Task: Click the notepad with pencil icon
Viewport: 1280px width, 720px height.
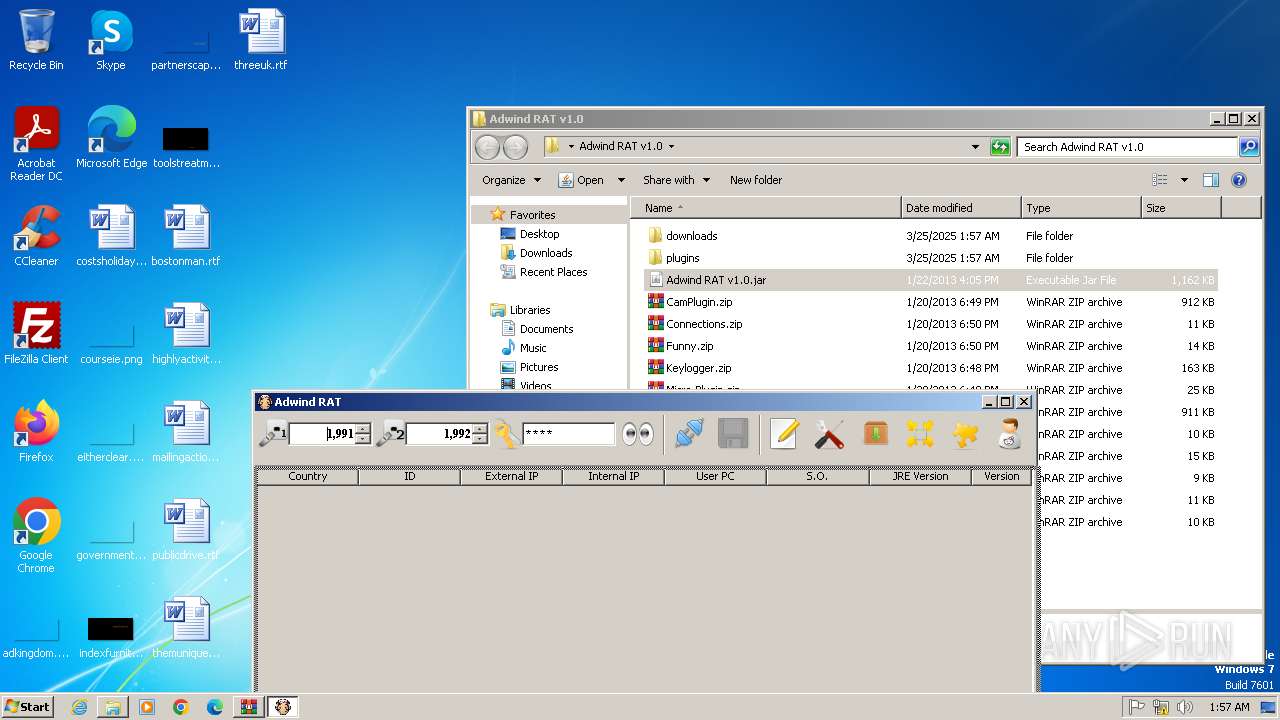Action: pos(784,434)
